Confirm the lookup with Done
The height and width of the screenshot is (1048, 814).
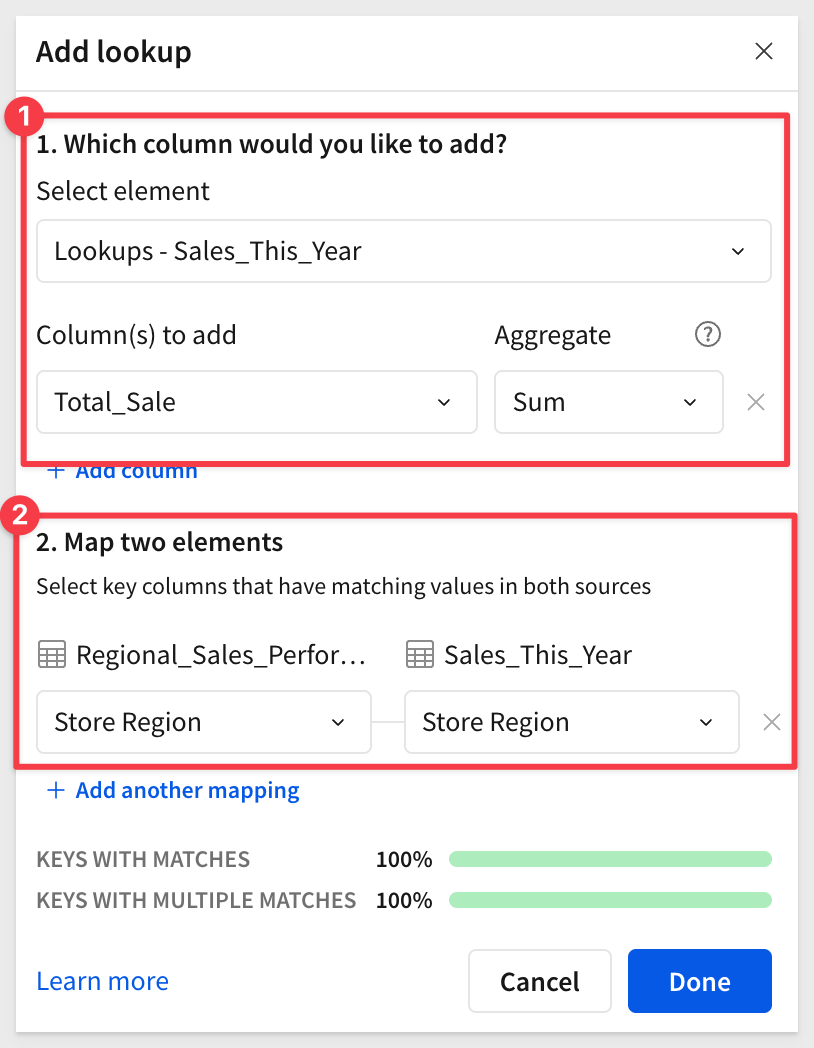point(700,981)
